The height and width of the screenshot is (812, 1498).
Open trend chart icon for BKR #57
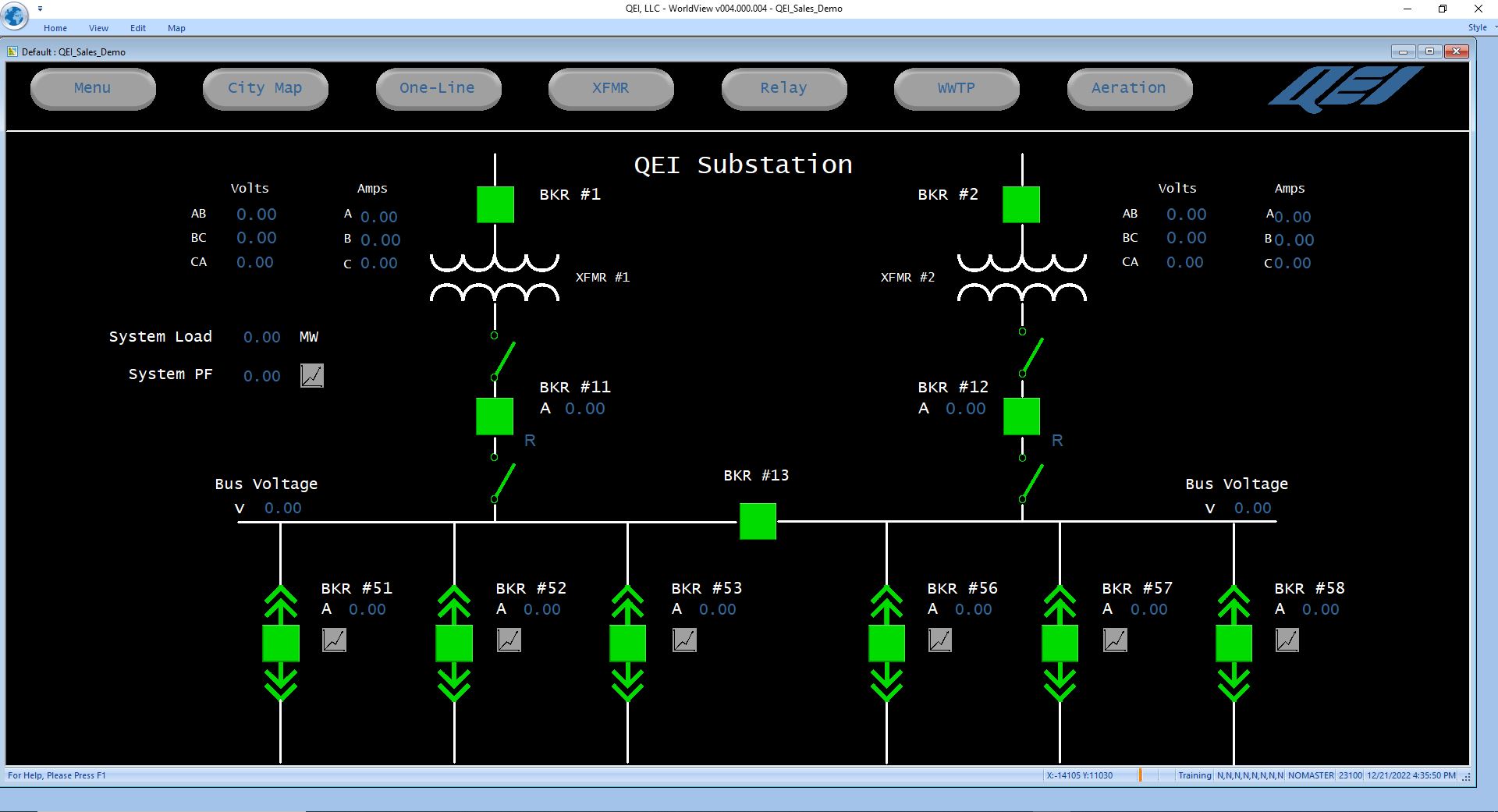click(x=1115, y=640)
